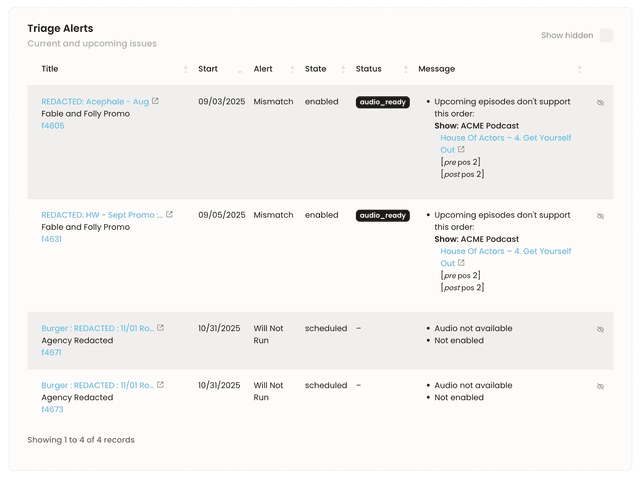Viewport: 640px width, 481px height.
Task: Click external icon after Out in f4605 row
Action: 461,149
